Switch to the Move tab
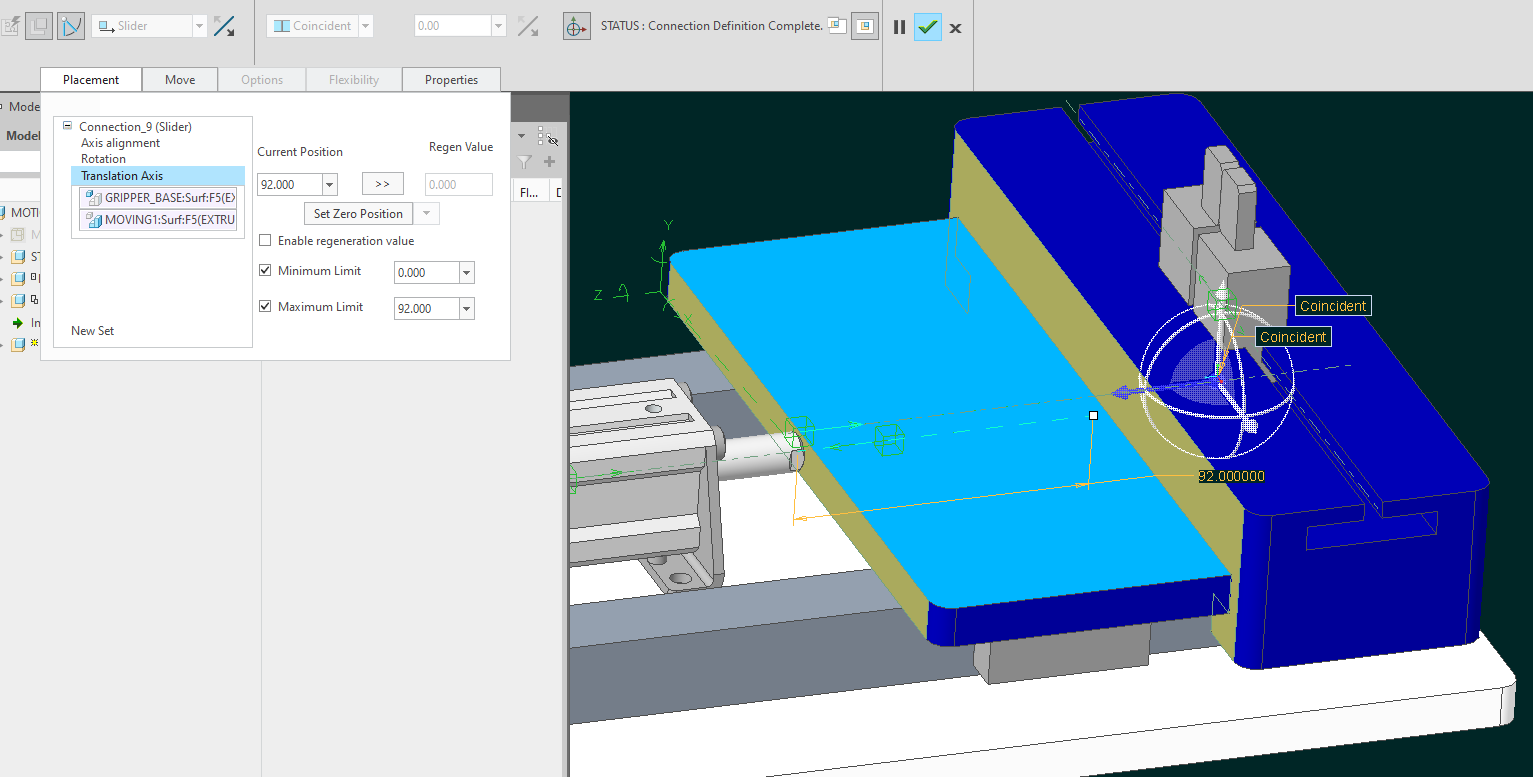Screen dimensions: 1533x777 point(180,80)
